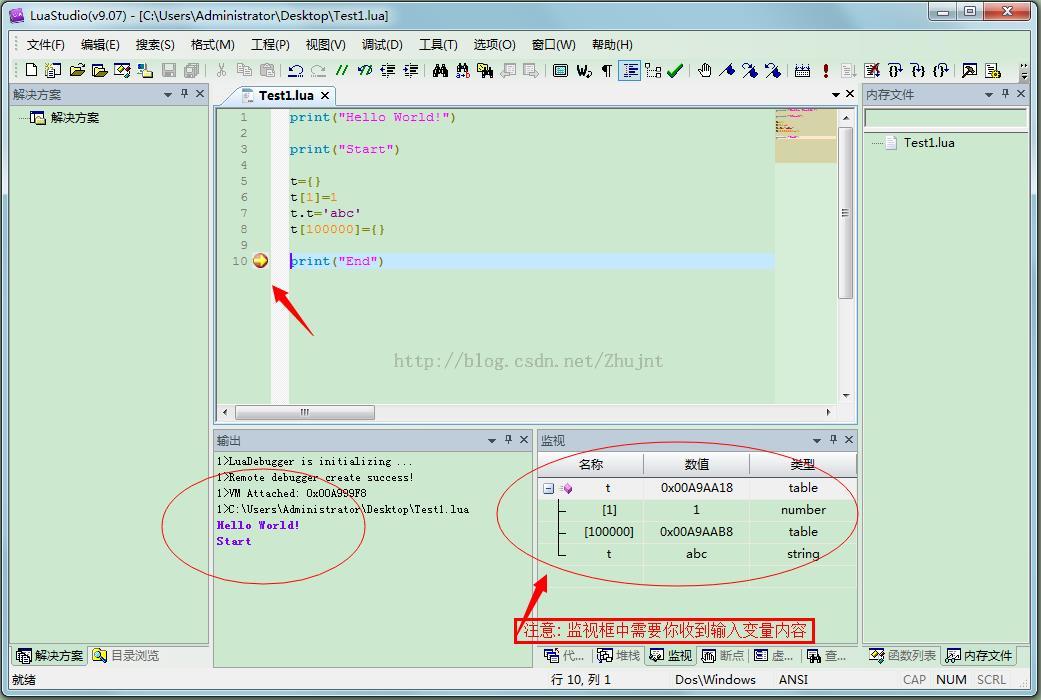This screenshot has height=700, width=1041.
Task: Click the 内存文件 search input field
Action: 945,118
